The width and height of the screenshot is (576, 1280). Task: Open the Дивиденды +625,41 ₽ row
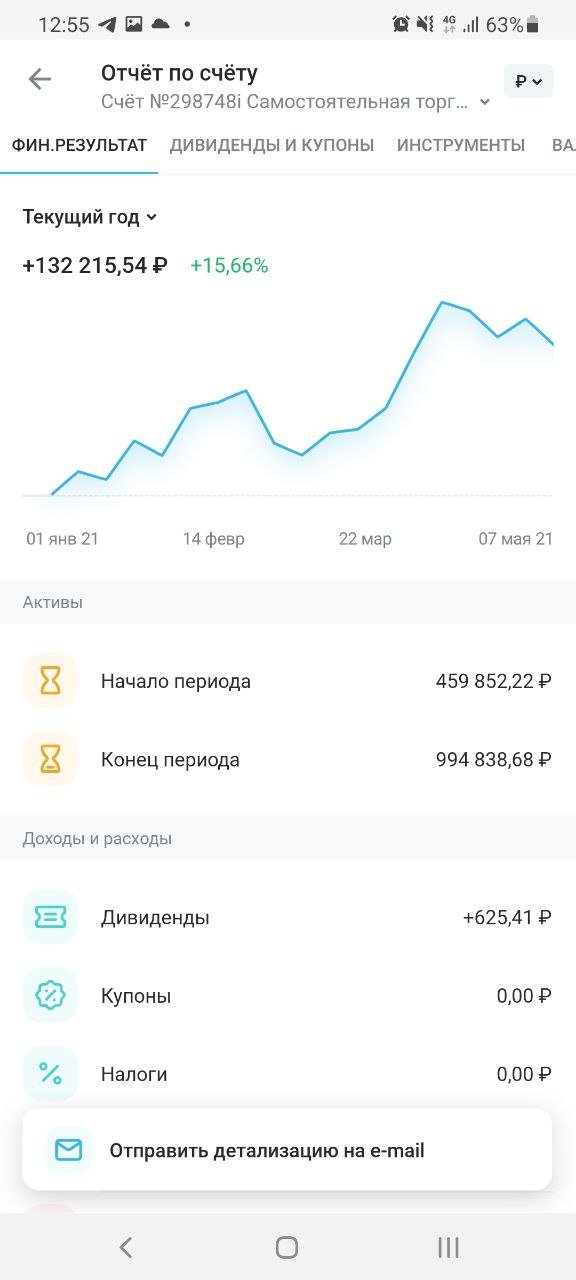(x=288, y=917)
